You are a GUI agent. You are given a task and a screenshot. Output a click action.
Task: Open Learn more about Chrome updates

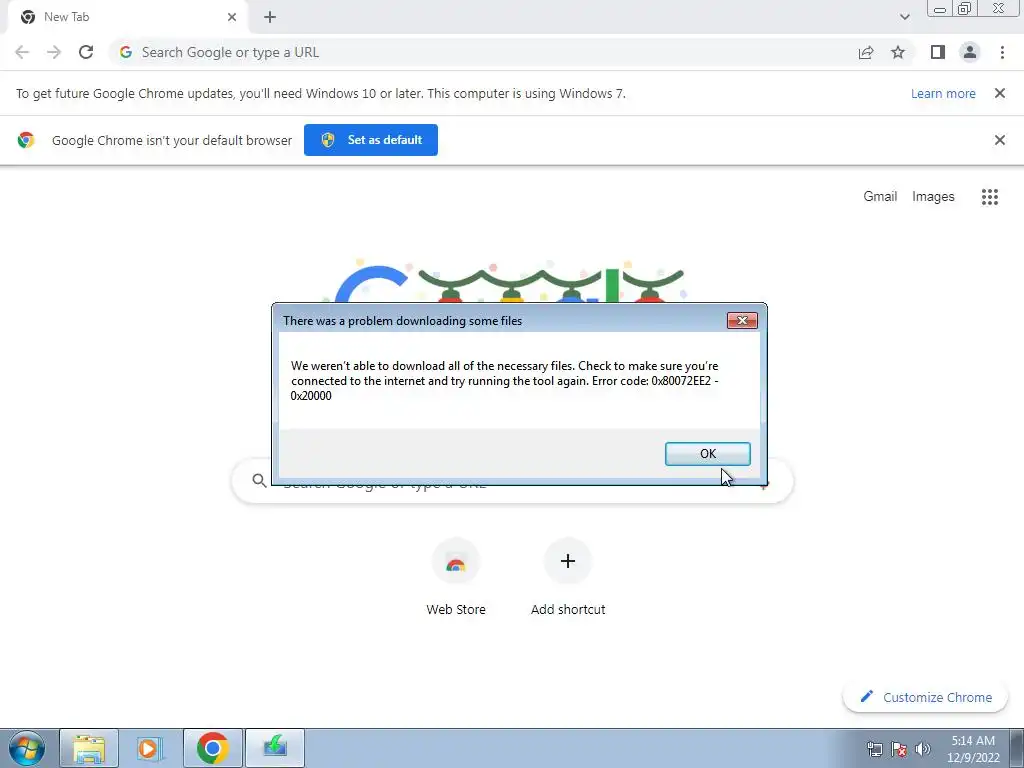(x=943, y=93)
